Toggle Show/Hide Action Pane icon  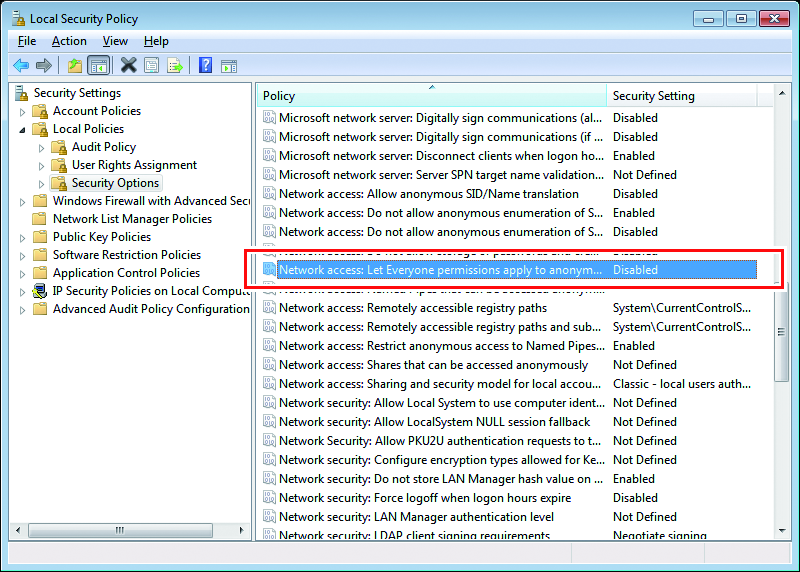228,66
